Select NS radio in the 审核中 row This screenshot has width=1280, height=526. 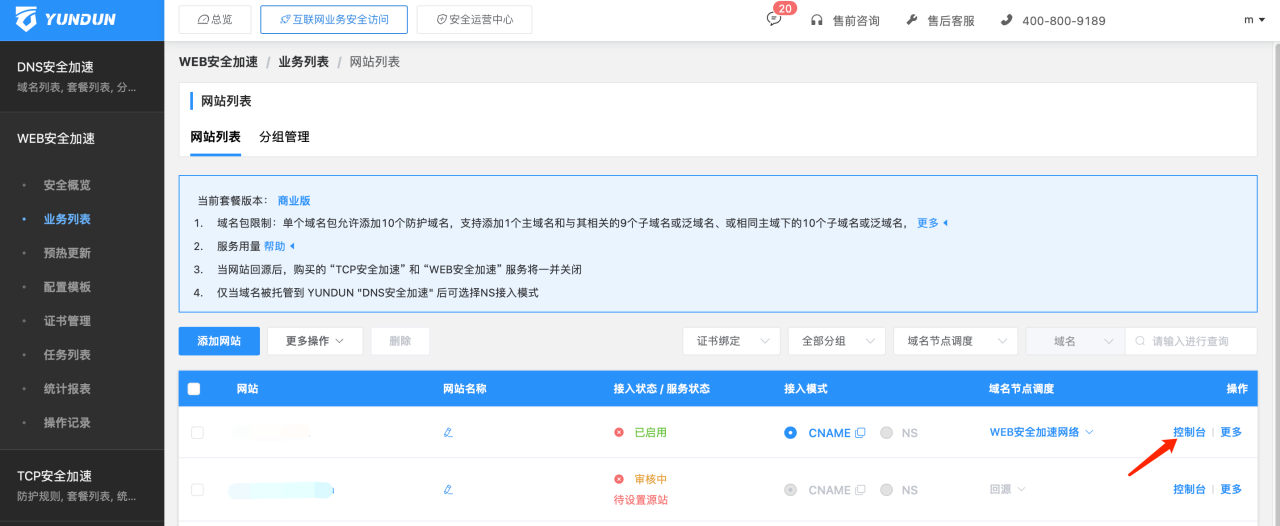[887, 490]
